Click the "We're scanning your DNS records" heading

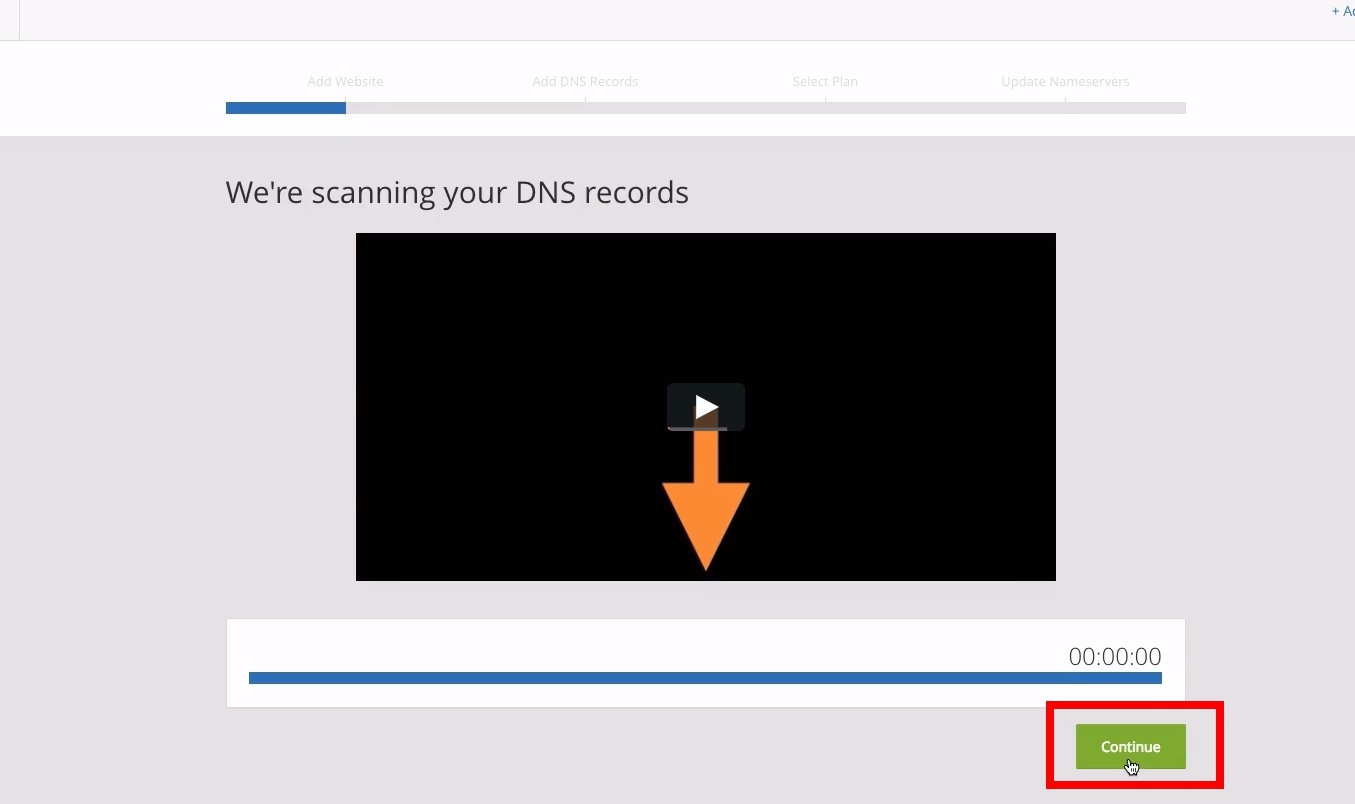[457, 192]
